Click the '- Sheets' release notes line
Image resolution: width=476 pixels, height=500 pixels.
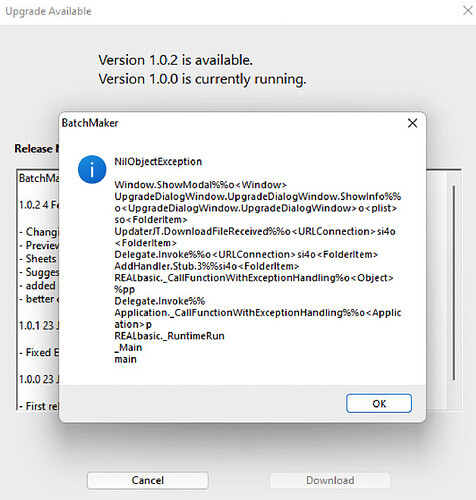coord(38,259)
